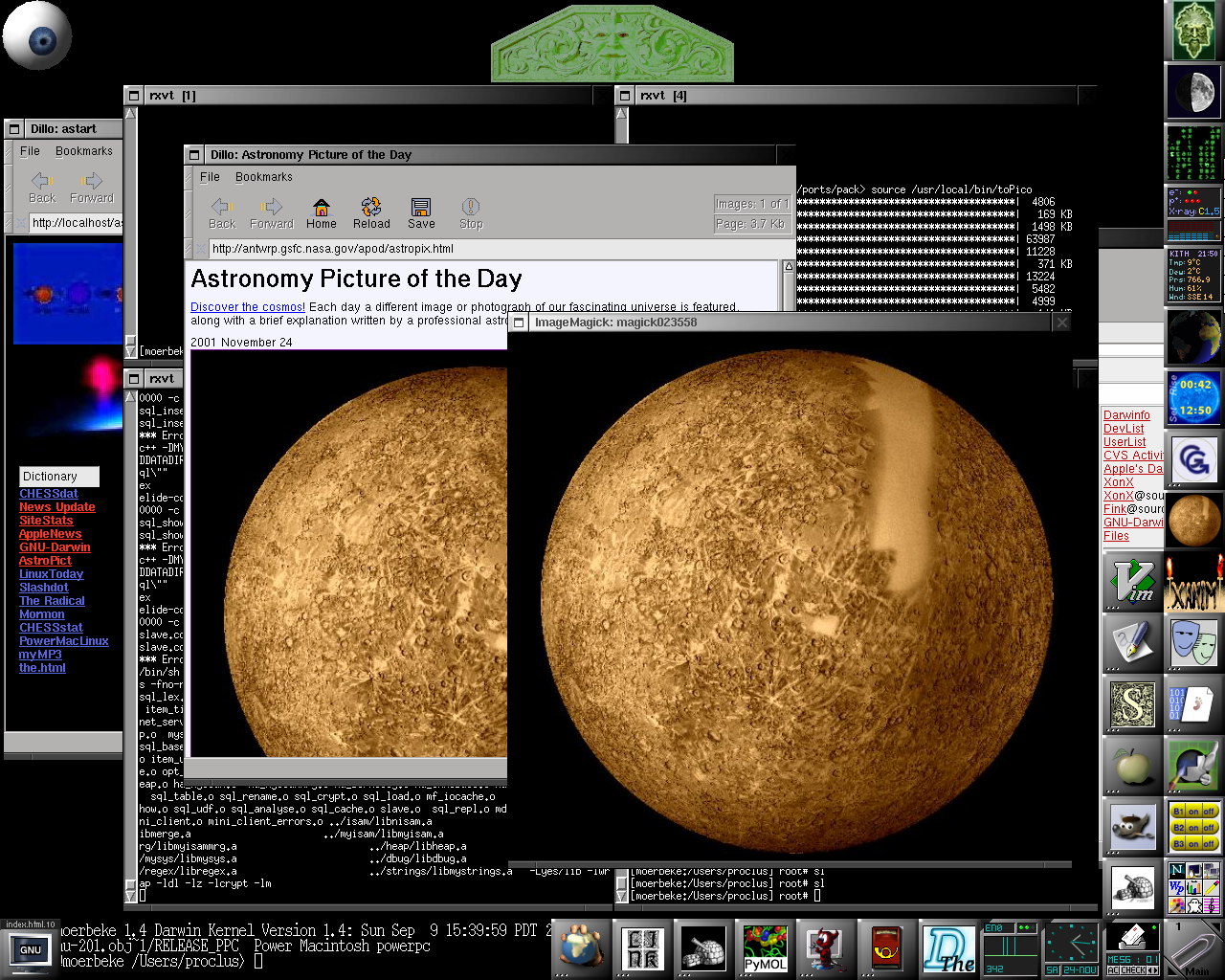Open the ornate letter S dock icon

(x=1133, y=703)
